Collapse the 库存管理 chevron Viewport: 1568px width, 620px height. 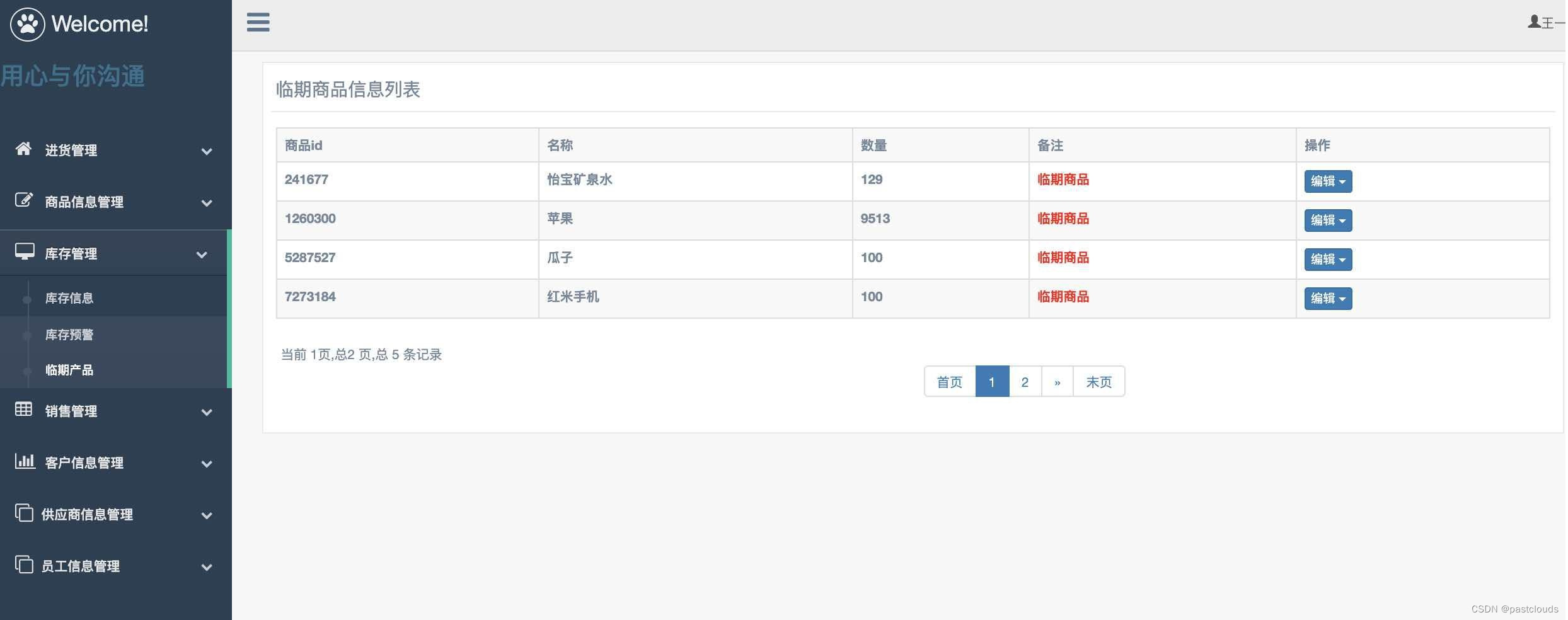pos(202,255)
